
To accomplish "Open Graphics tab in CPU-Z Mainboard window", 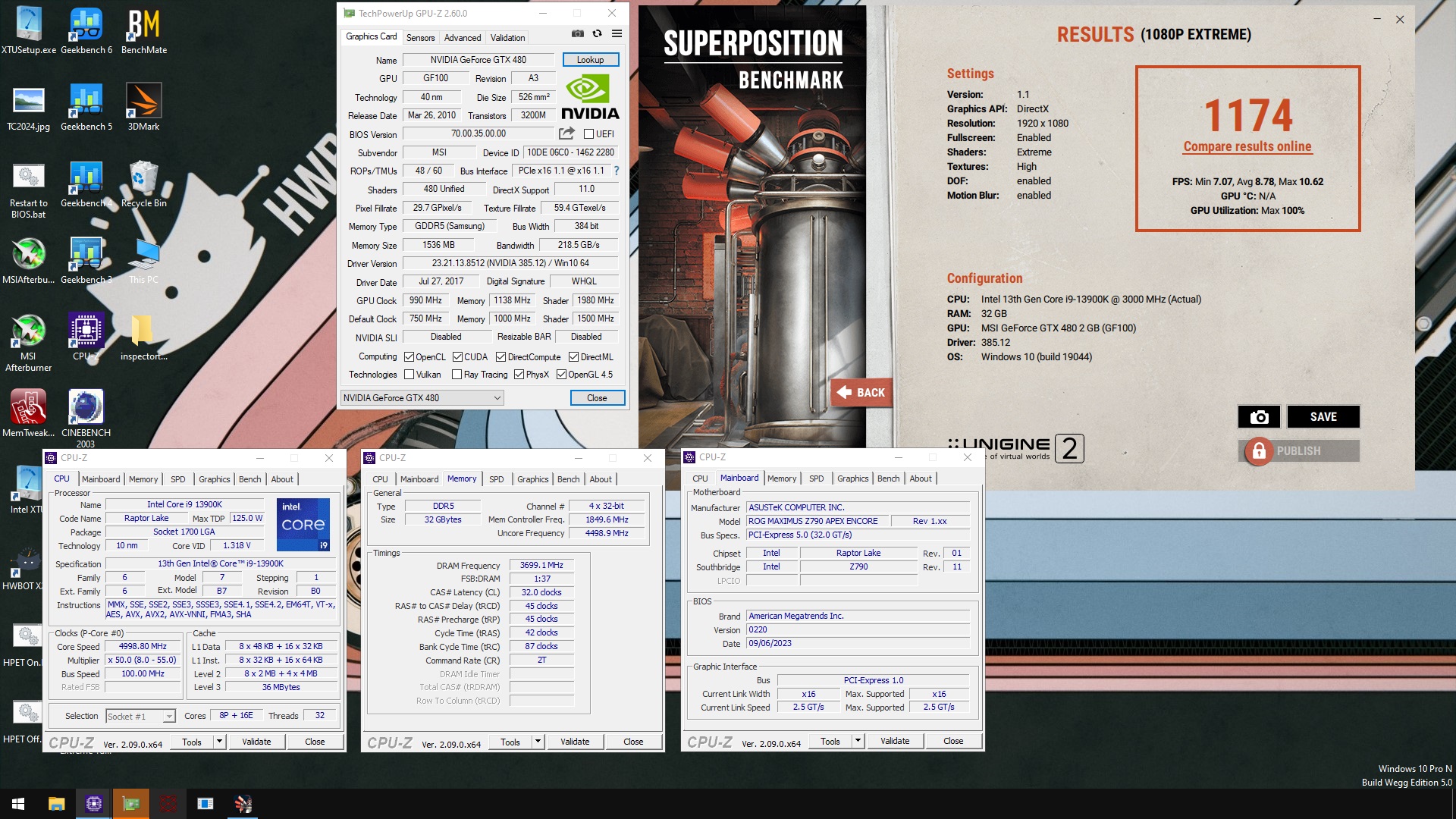I will point(853,479).
